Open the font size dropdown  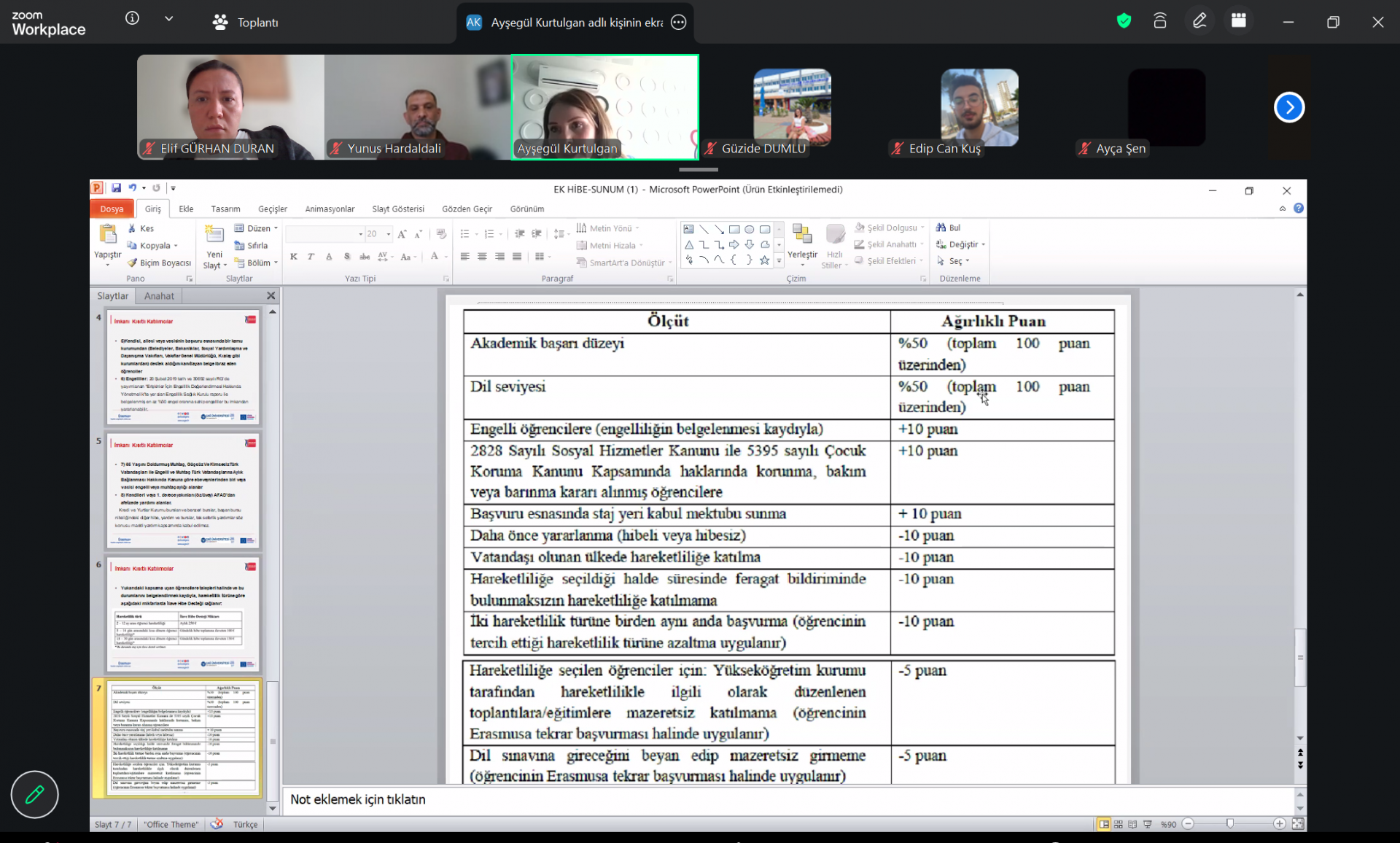[x=389, y=234]
